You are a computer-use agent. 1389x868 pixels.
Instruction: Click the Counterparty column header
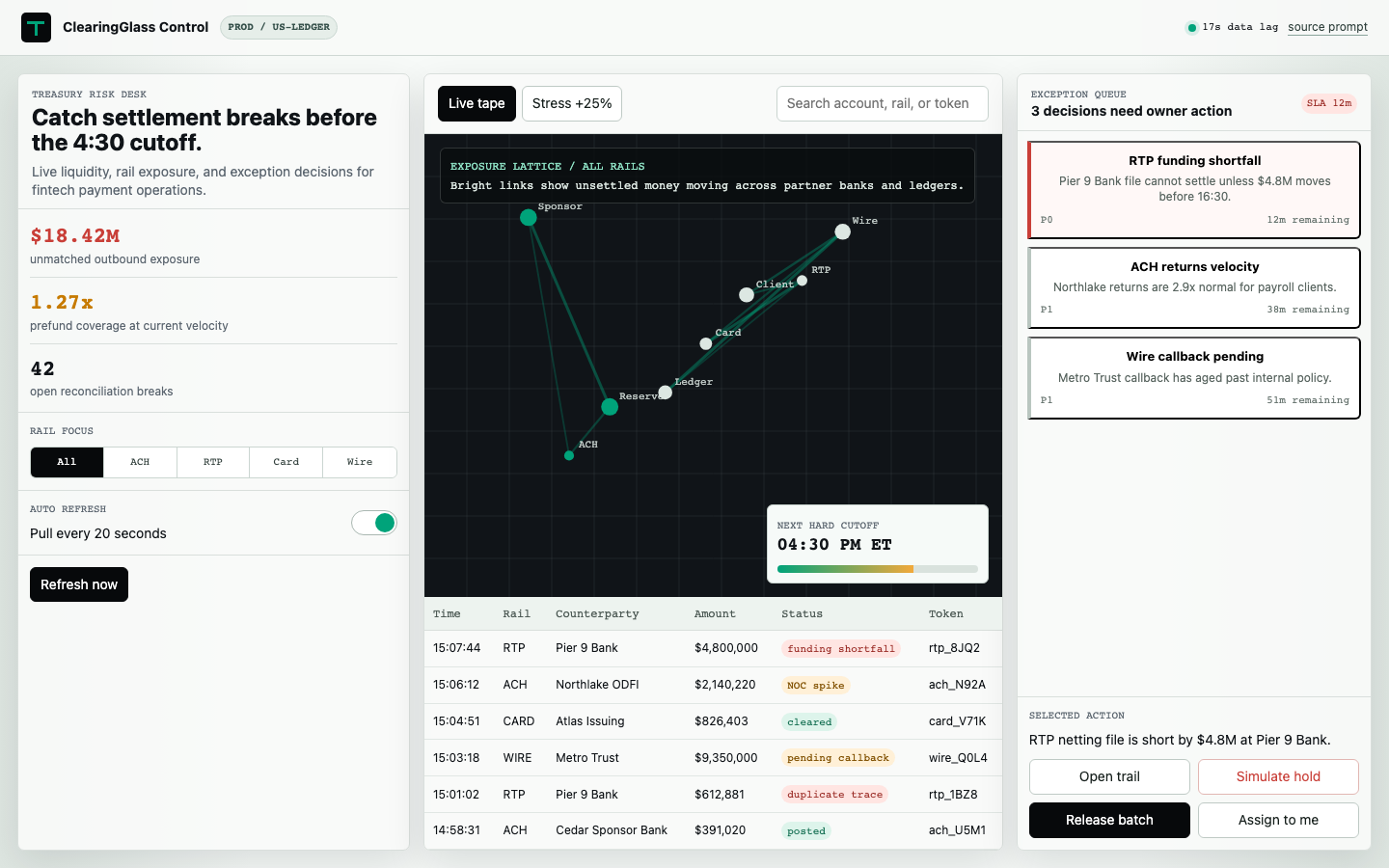tap(597, 614)
